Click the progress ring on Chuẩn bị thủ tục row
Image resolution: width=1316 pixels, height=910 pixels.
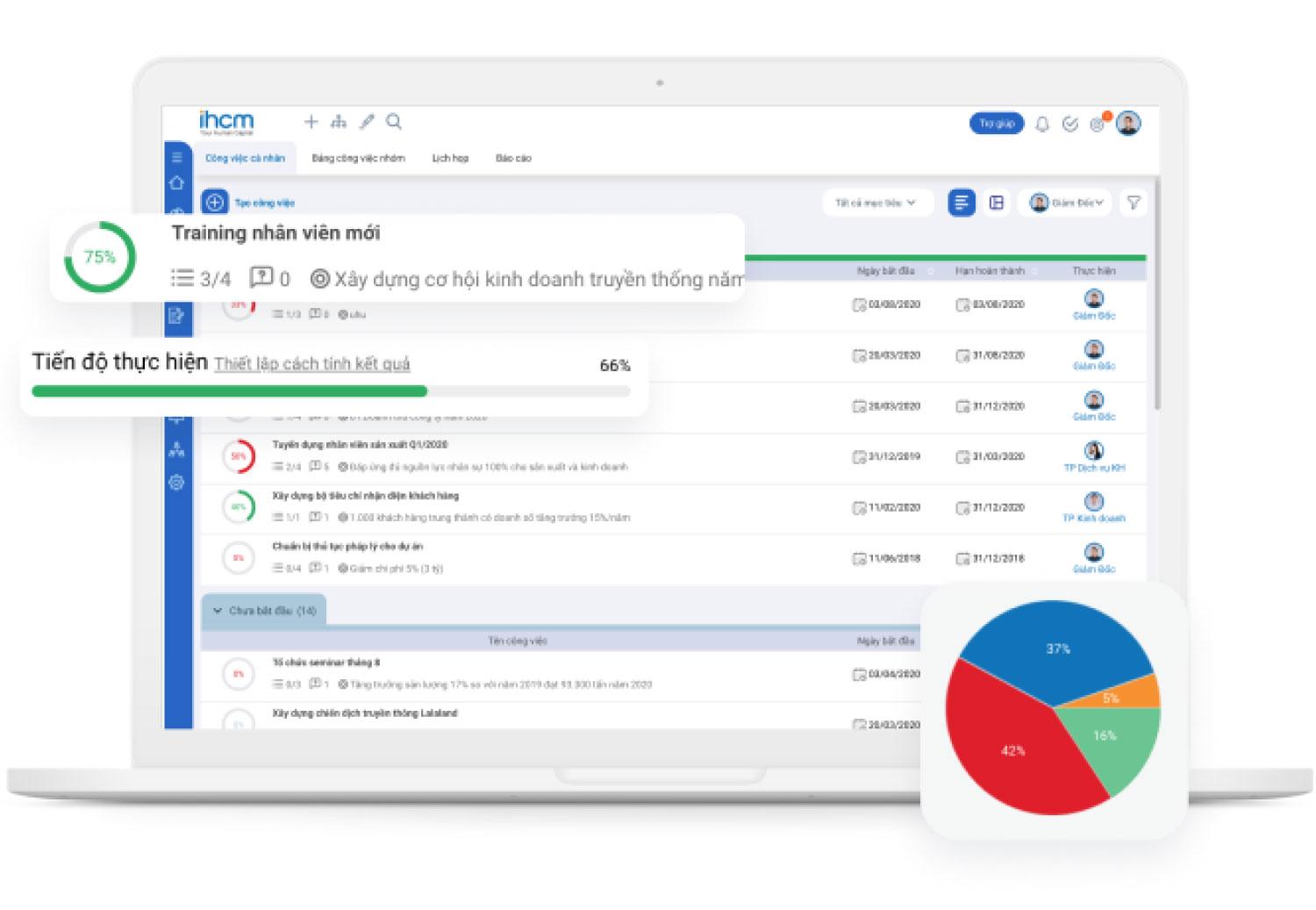(239, 558)
